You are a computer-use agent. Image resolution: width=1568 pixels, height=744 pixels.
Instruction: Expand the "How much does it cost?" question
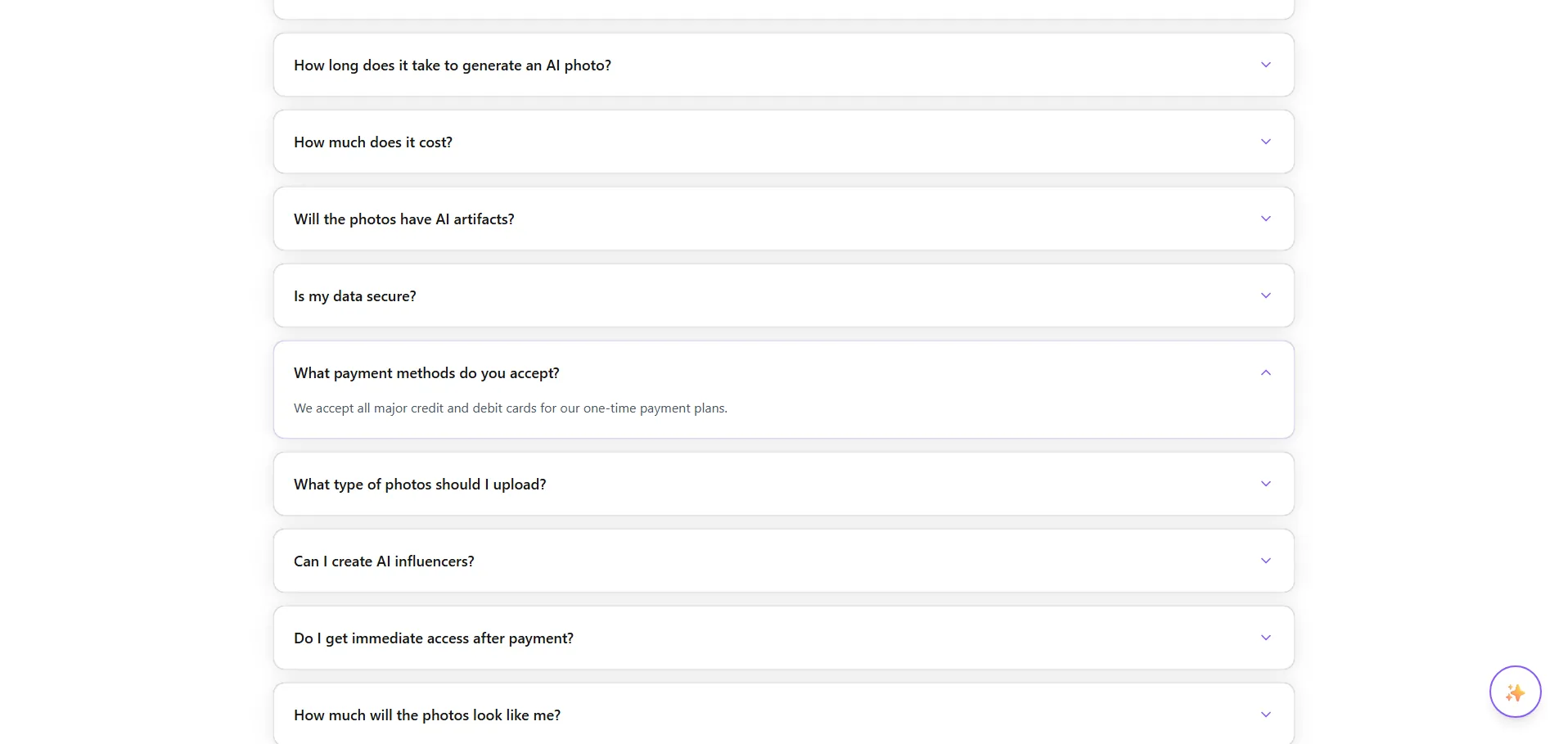pos(373,142)
